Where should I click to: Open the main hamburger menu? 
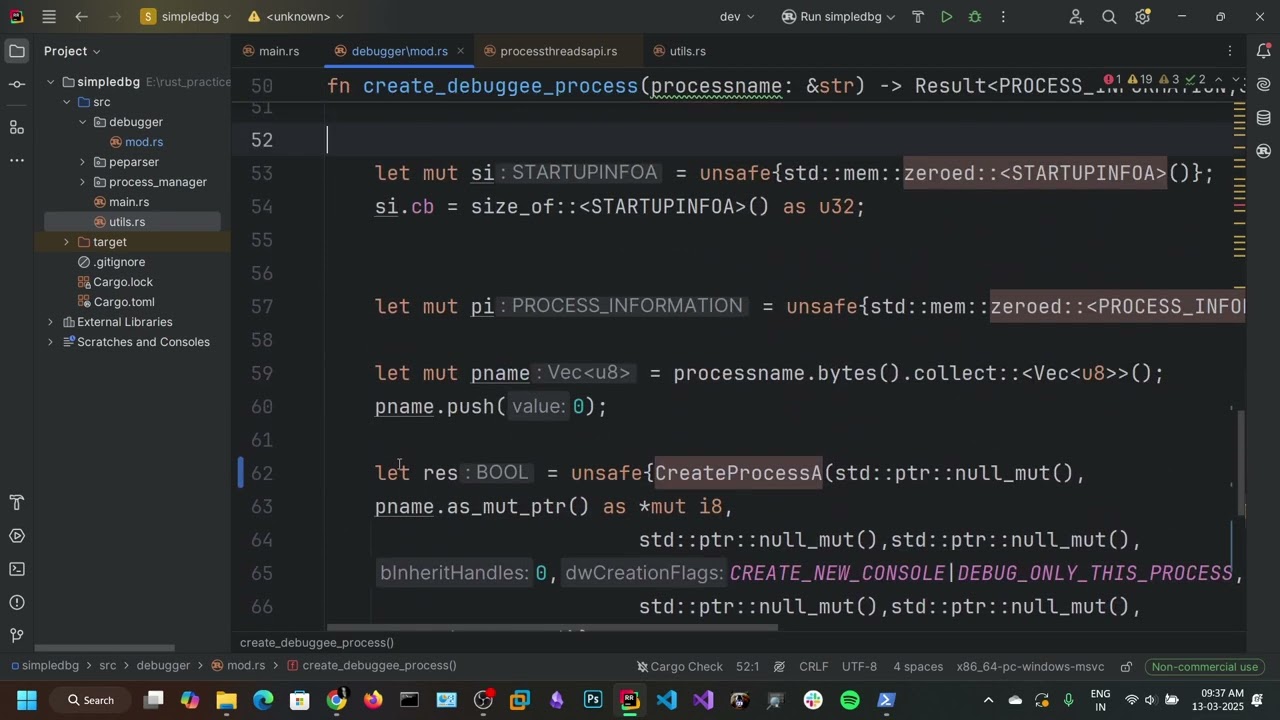[49, 17]
